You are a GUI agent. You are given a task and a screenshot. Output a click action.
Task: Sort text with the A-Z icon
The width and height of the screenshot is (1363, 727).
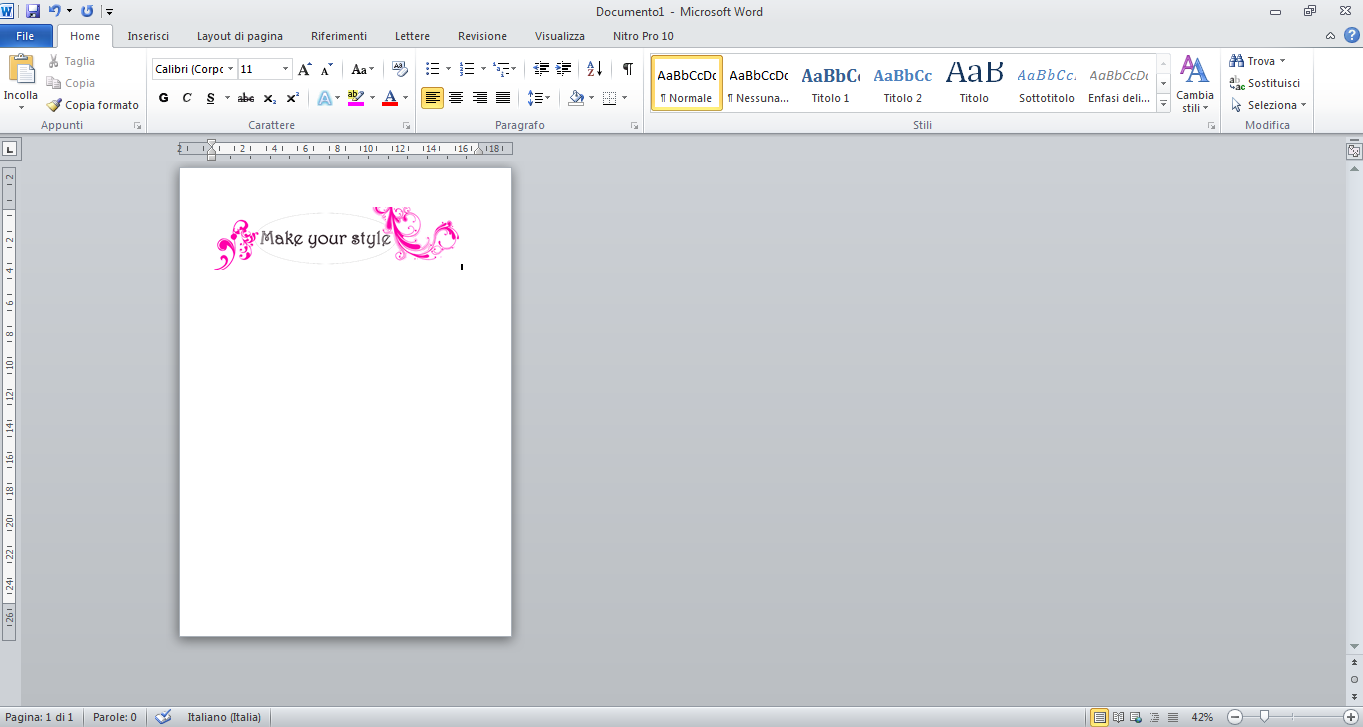click(x=594, y=69)
